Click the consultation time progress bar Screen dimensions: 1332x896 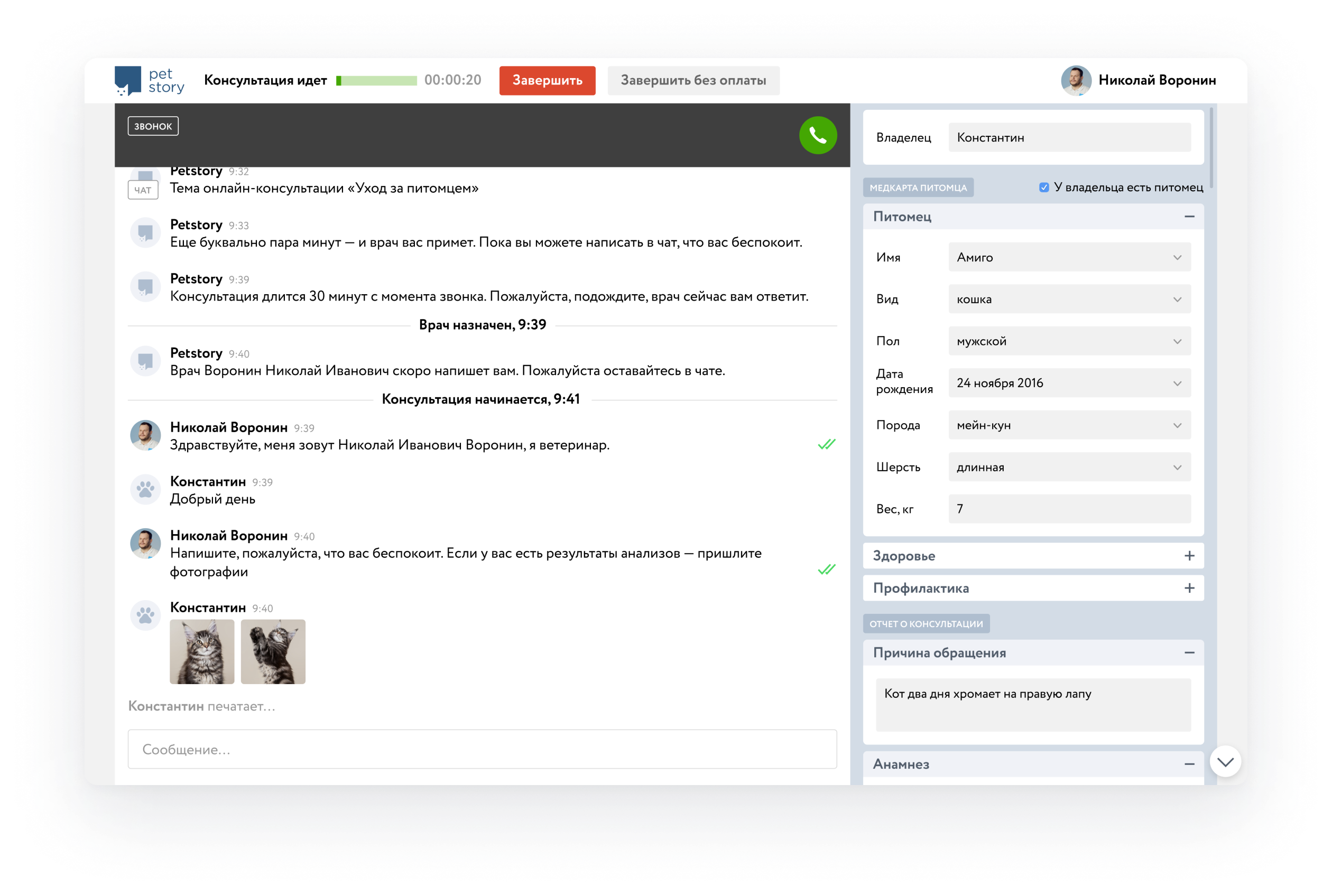click(376, 81)
